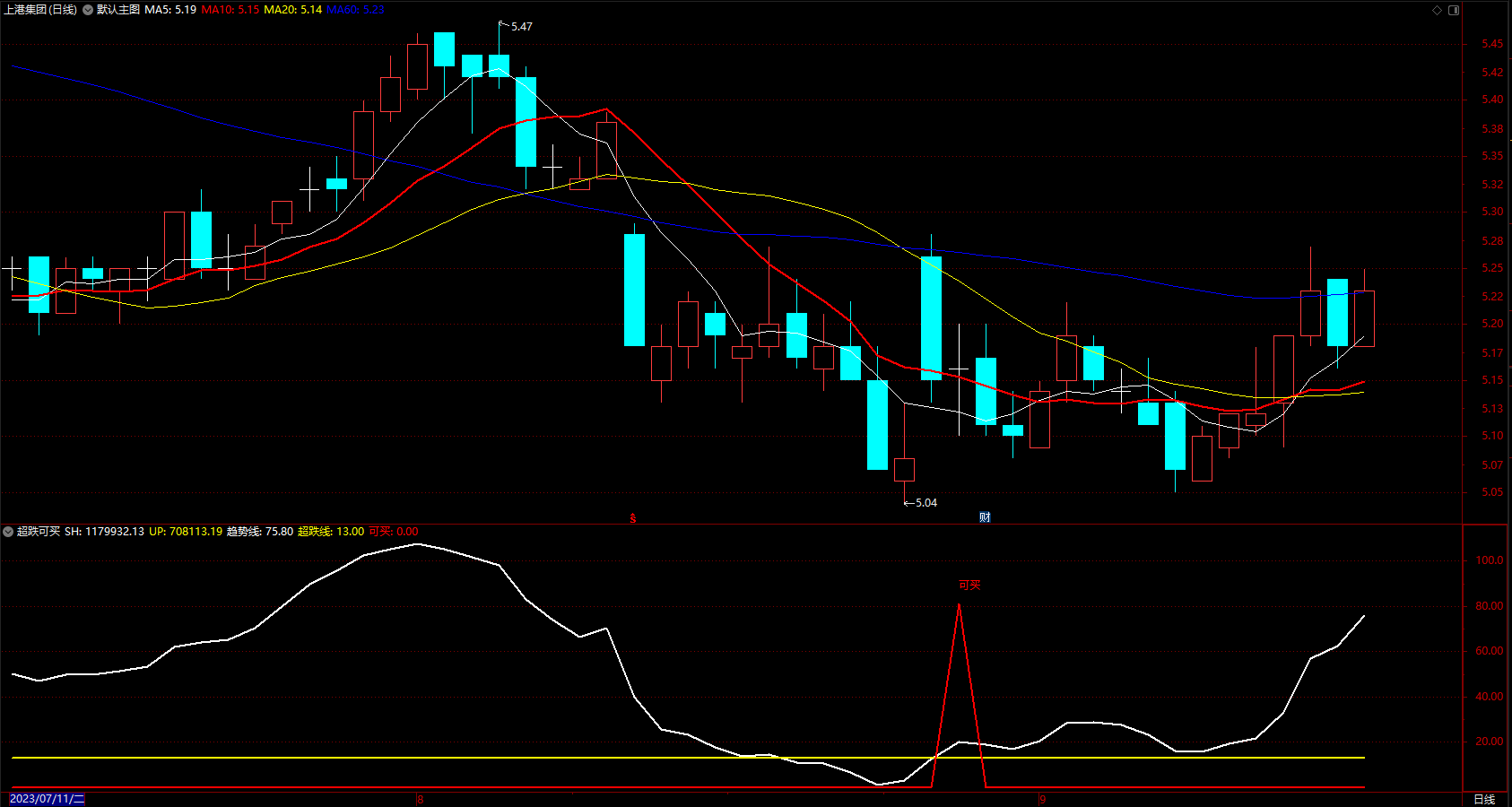Open the dropdown beside 默认主图
This screenshot has width=1512, height=807.
[88, 10]
